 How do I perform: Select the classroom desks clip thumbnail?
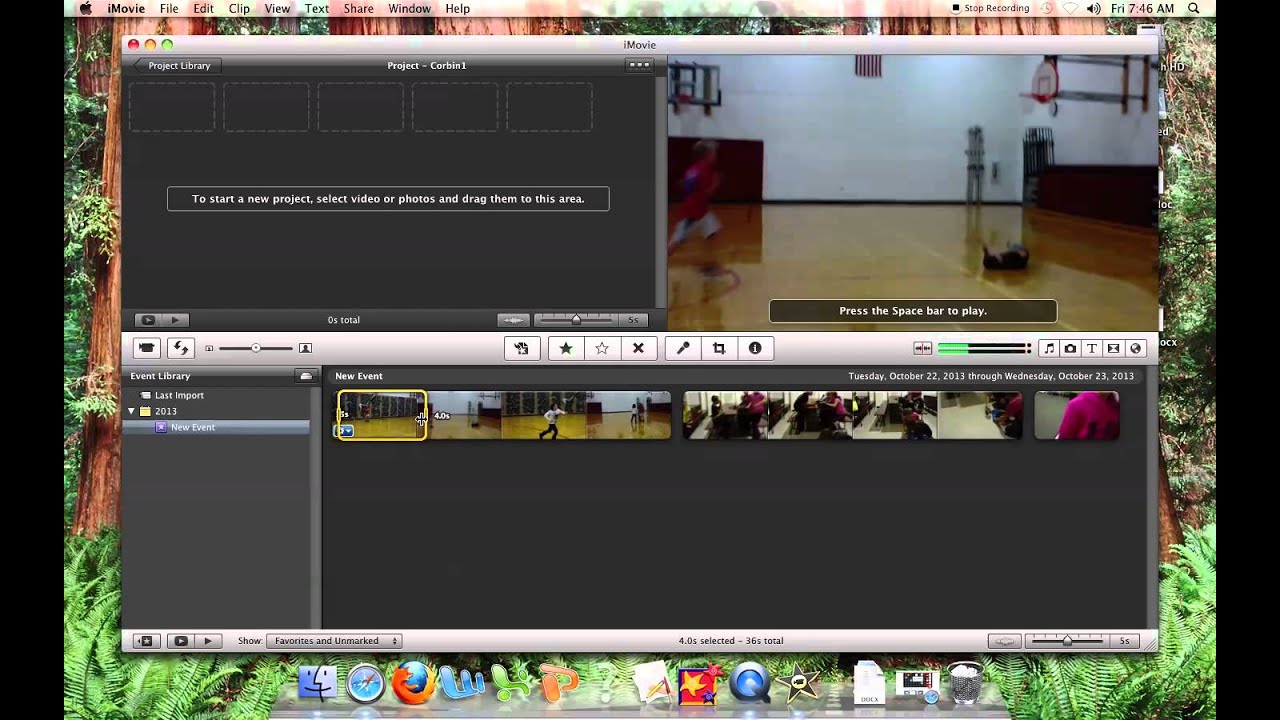click(852, 415)
